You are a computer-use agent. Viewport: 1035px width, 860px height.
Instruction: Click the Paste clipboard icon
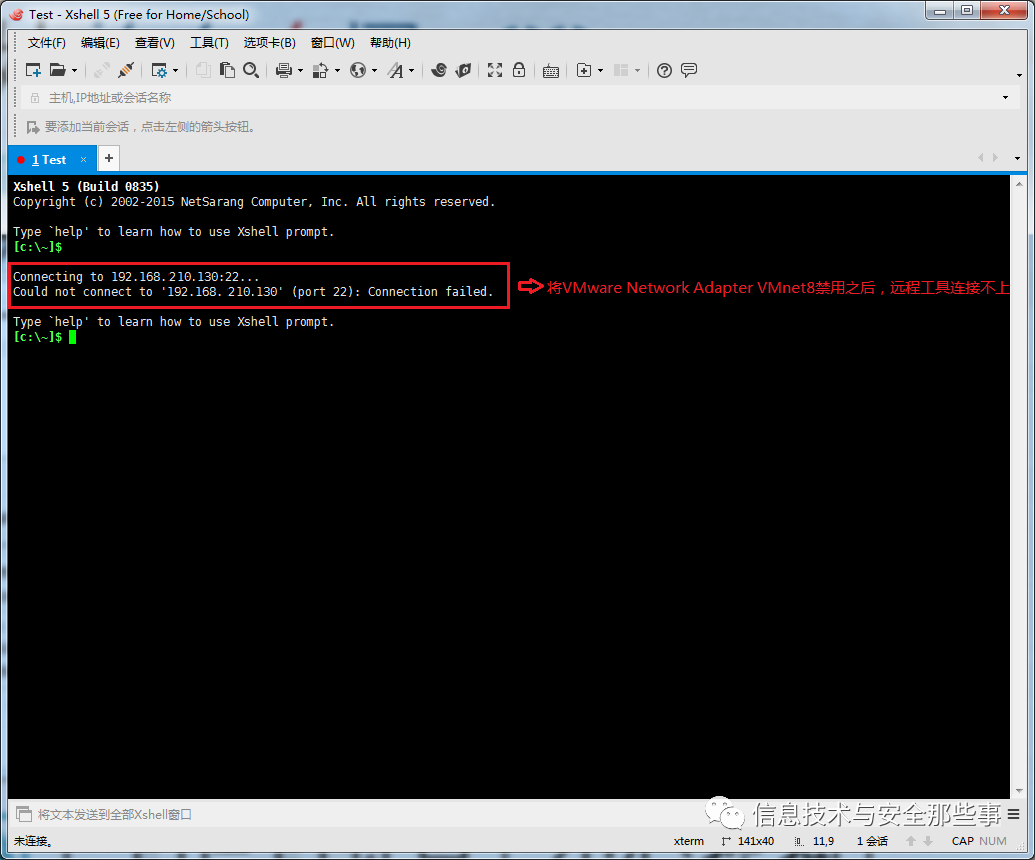pyautogui.click(x=227, y=70)
